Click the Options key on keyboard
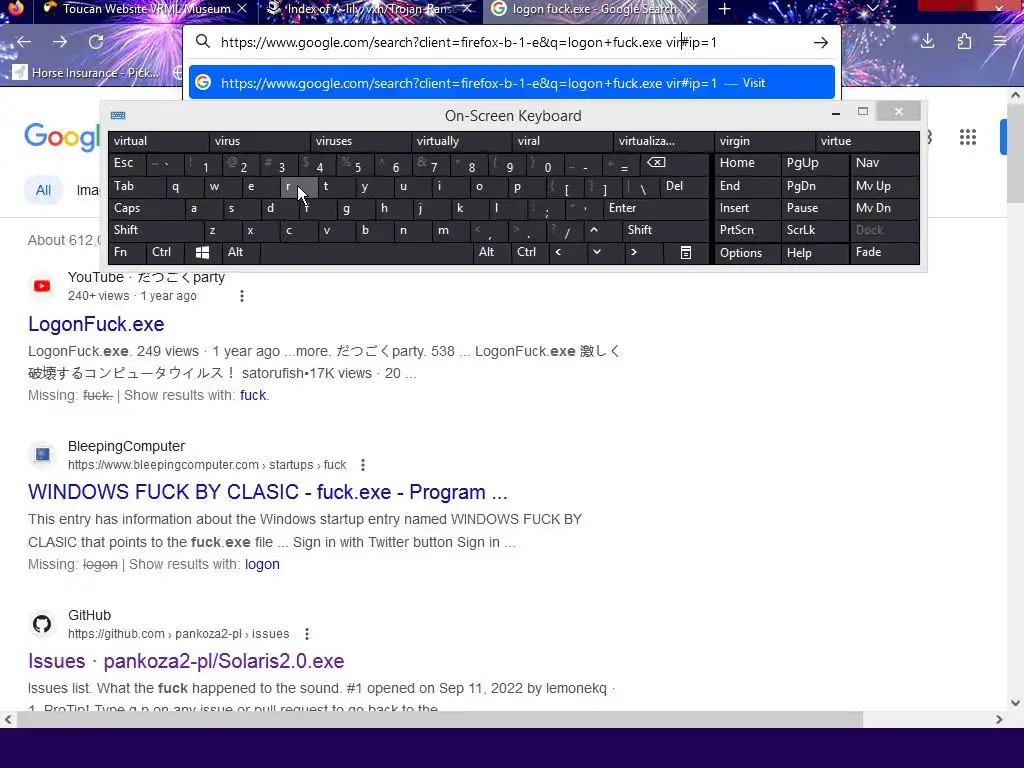 748,252
